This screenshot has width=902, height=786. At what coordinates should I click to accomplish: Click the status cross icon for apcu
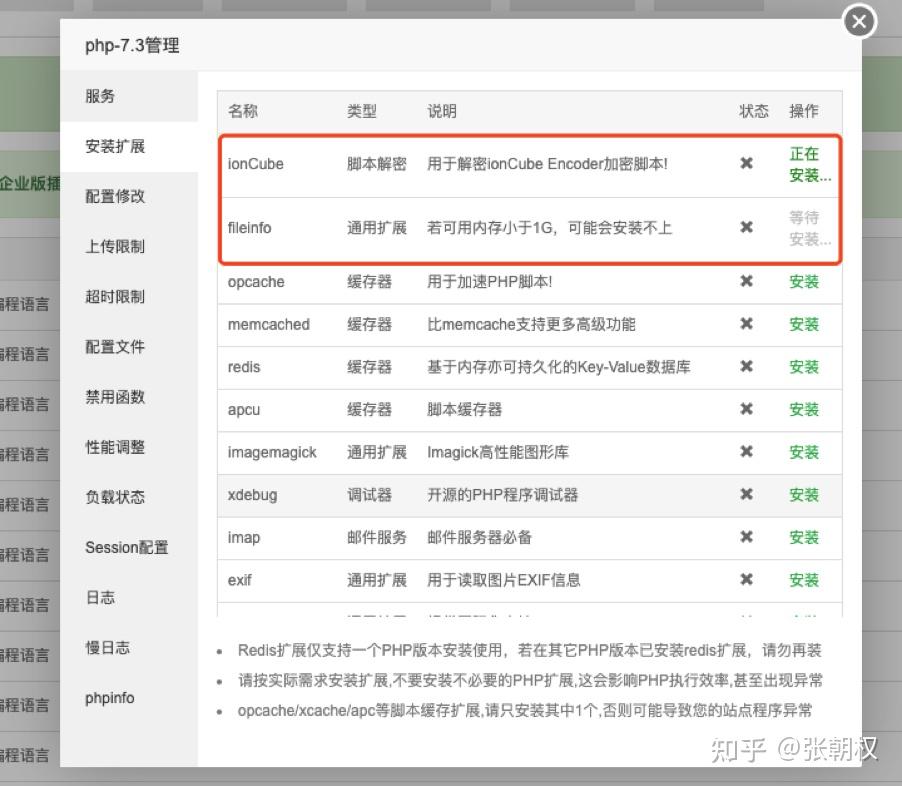click(x=746, y=409)
